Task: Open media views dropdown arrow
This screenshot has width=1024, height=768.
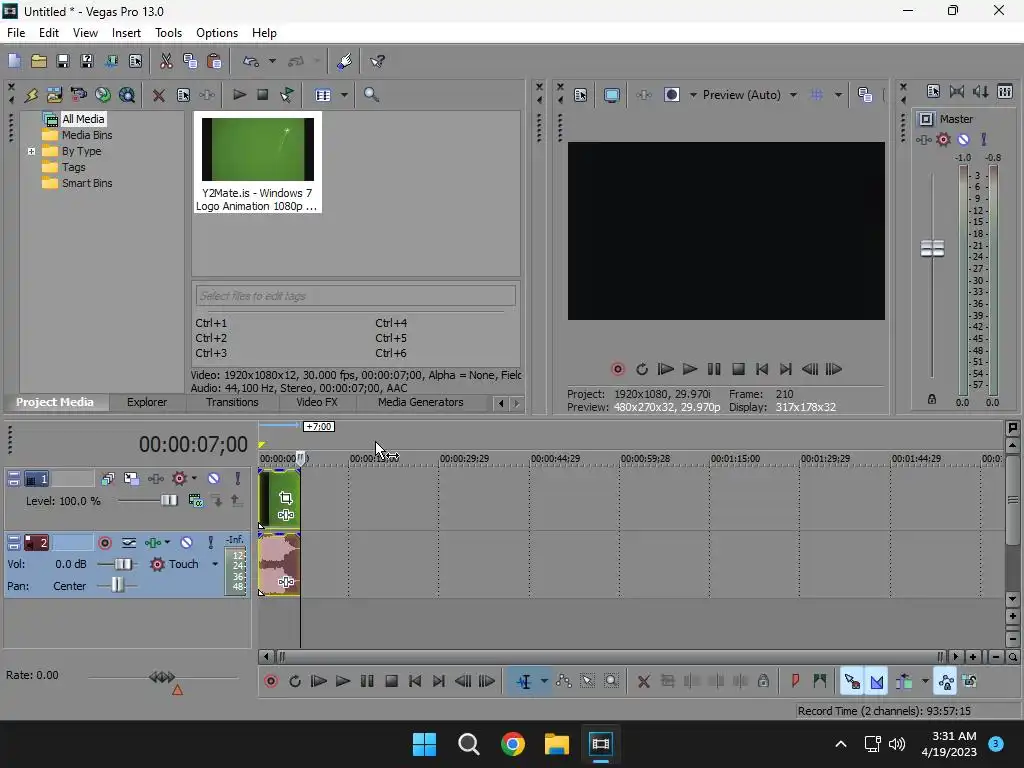Action: [x=344, y=95]
